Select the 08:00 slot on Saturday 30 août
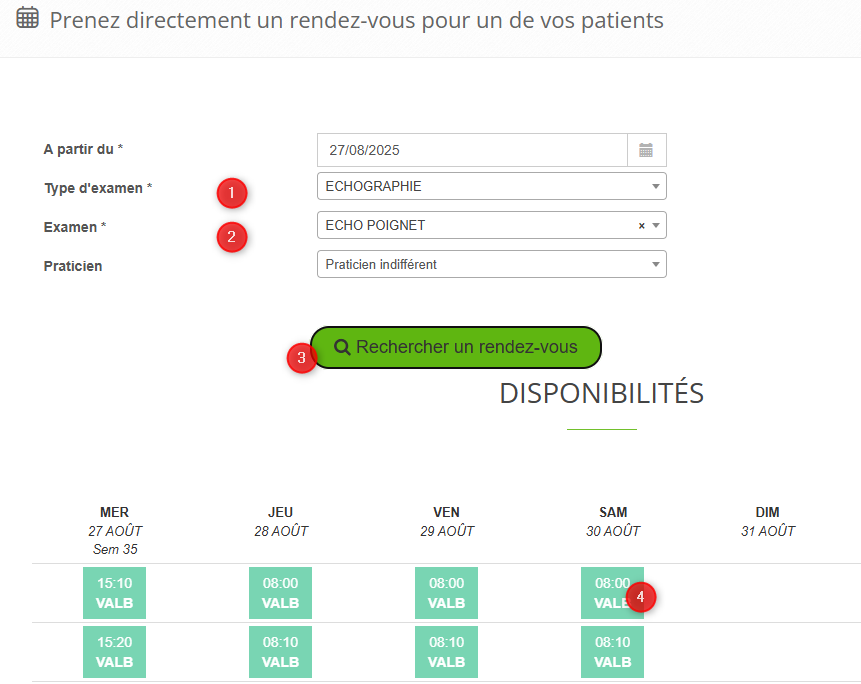 606,592
